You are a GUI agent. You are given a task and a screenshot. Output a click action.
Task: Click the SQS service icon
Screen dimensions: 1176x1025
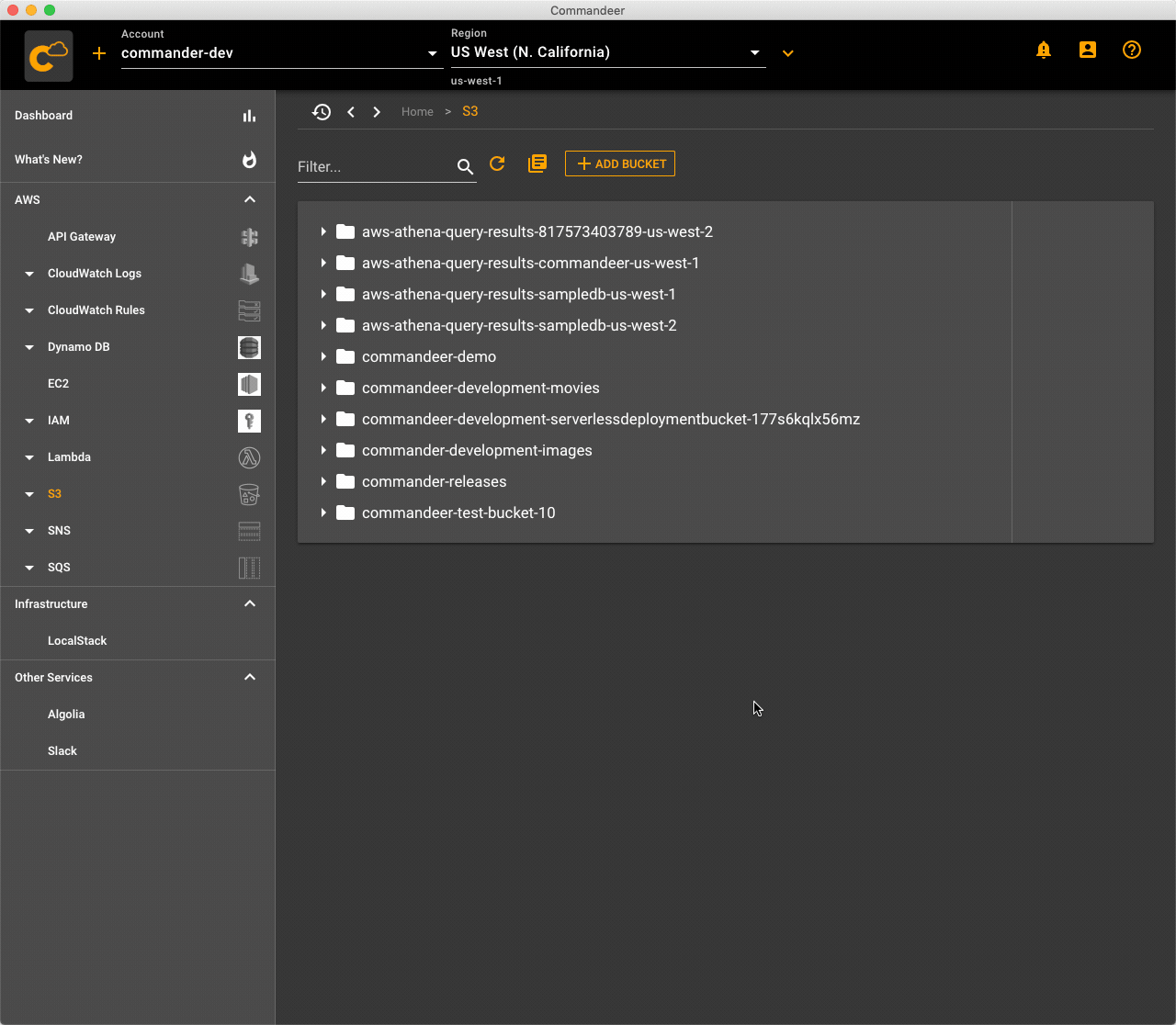[249, 568]
